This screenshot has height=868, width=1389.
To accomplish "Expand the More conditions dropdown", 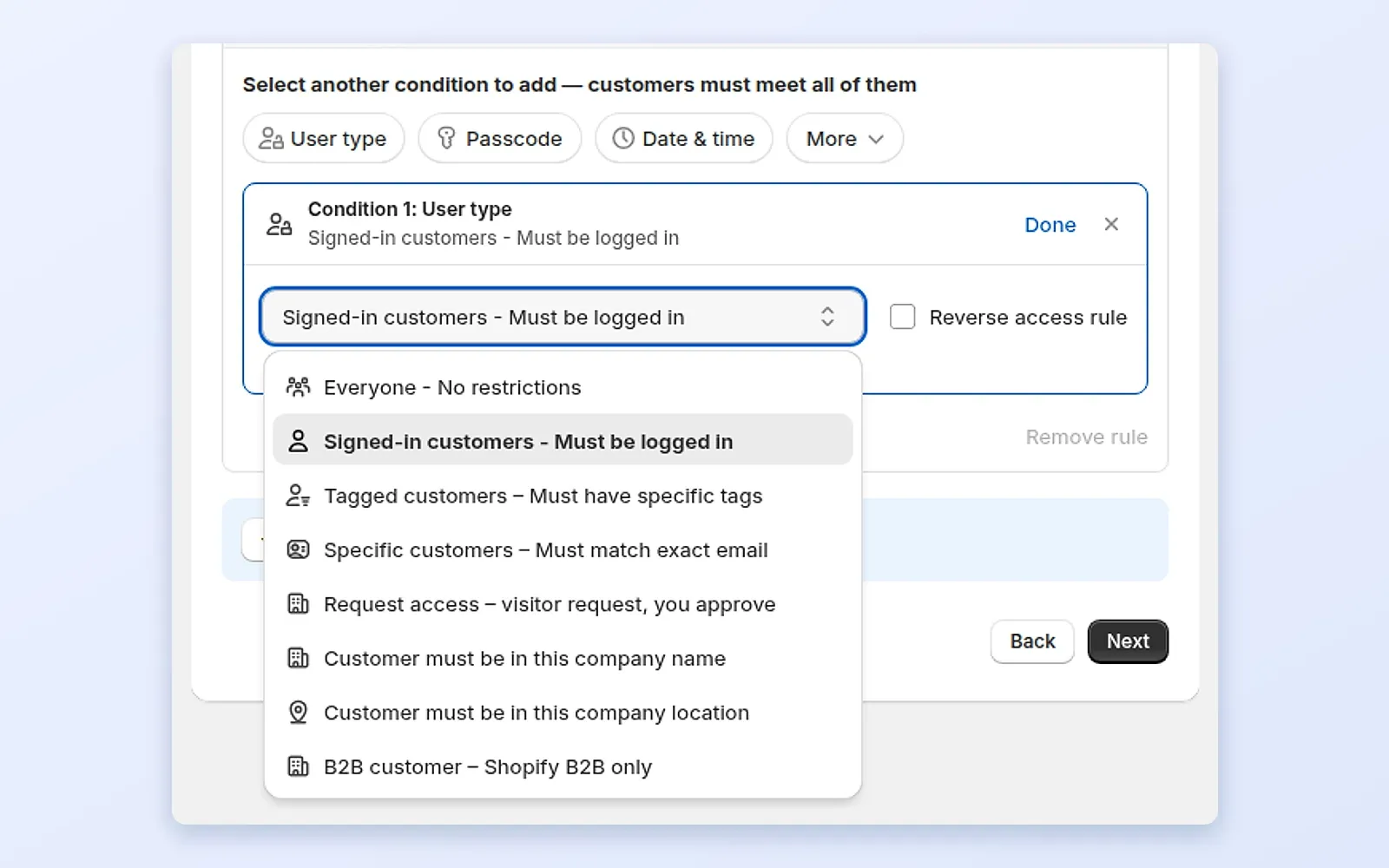I will [x=845, y=139].
